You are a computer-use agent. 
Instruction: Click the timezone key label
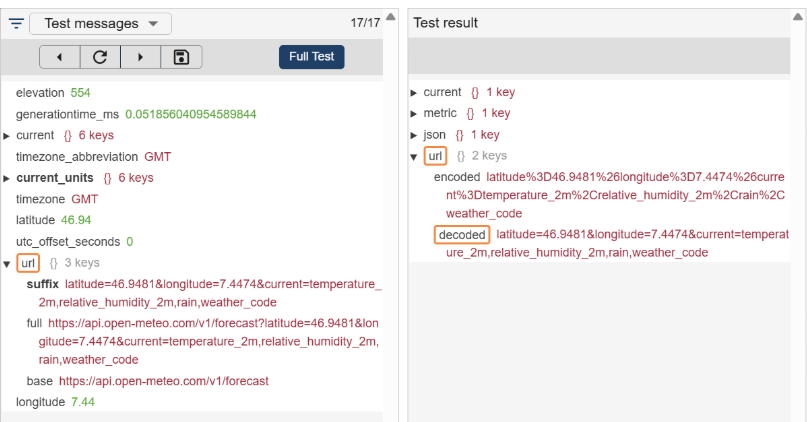coord(42,199)
